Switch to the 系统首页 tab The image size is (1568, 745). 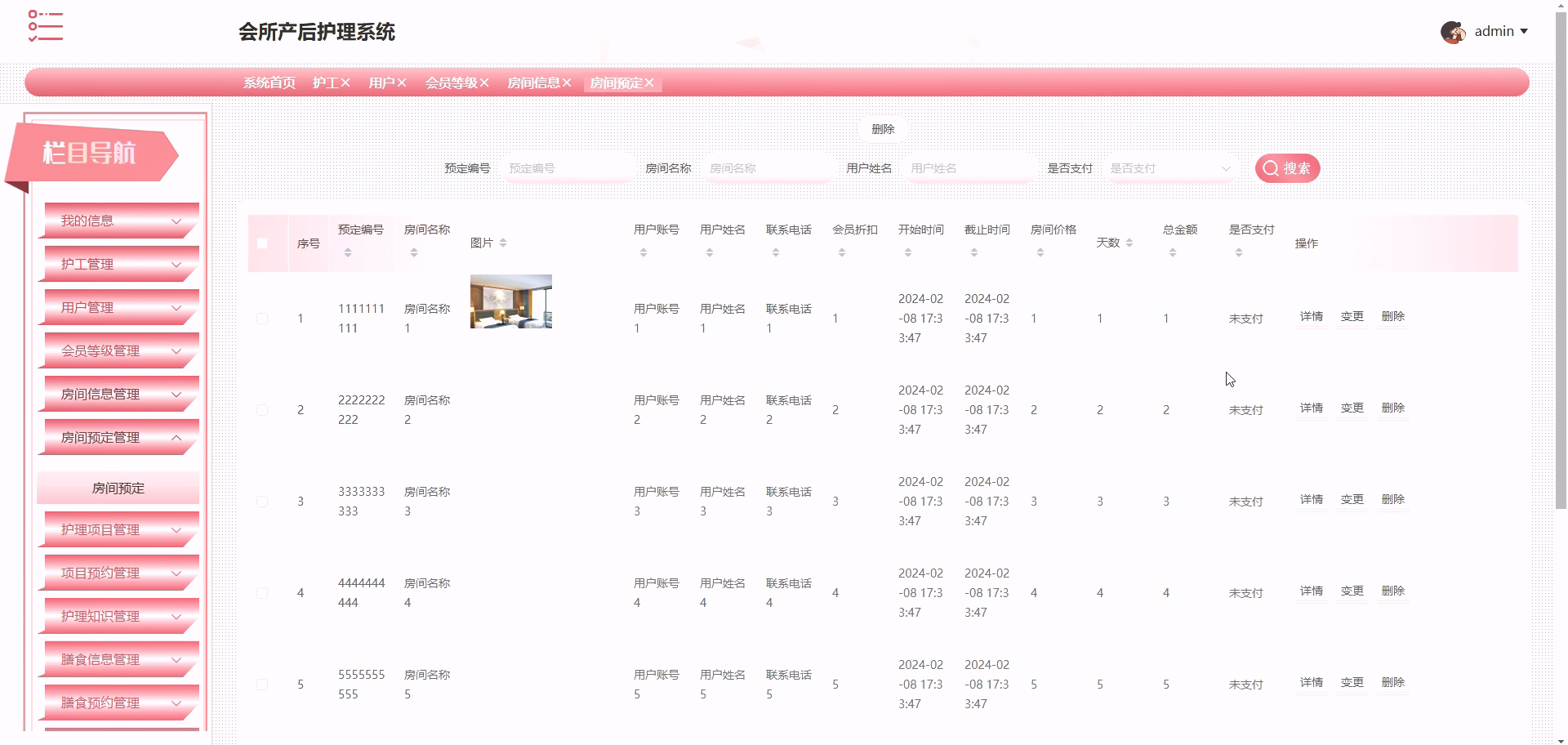(x=269, y=83)
